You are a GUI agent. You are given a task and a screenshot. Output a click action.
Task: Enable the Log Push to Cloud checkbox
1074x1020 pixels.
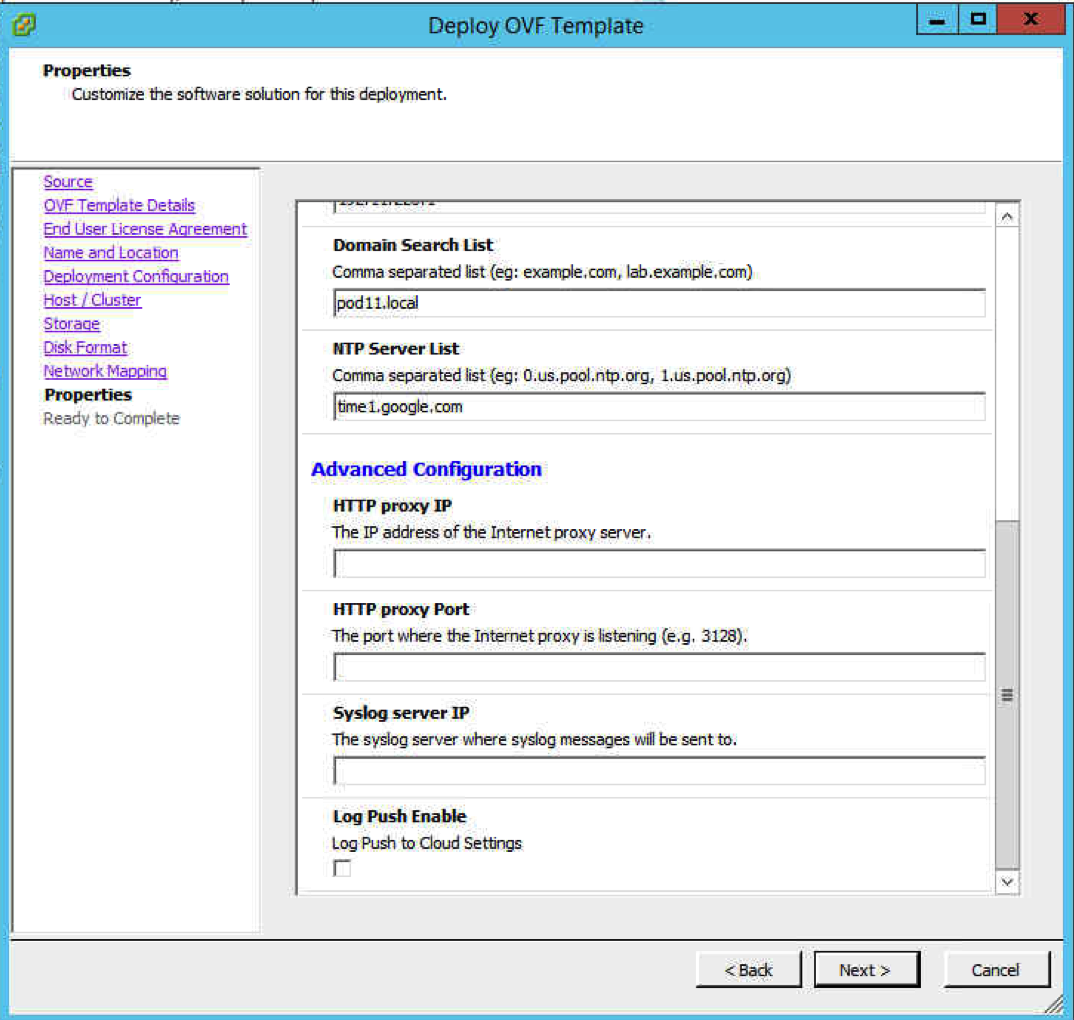(343, 868)
